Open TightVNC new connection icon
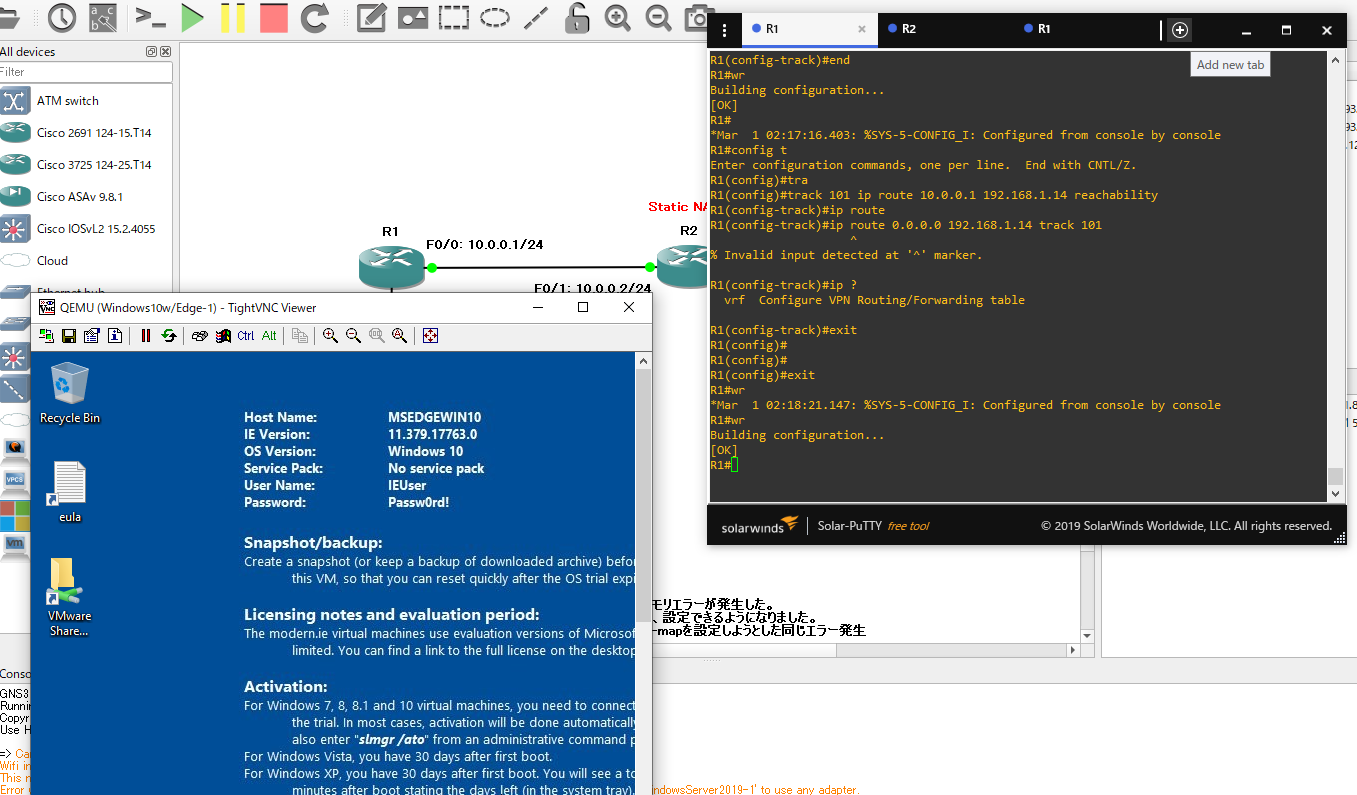Screen dimensions: 1357x795 pos(46,336)
